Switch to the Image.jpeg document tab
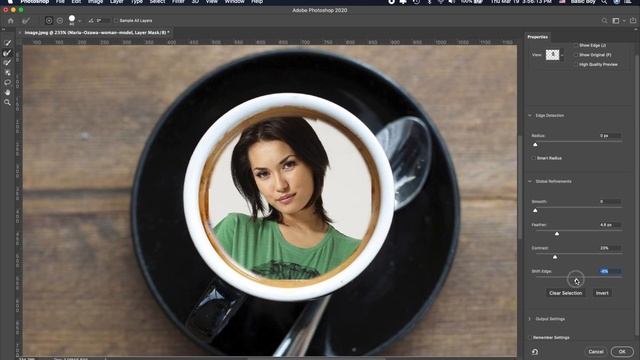Viewport: 640px width, 360px height. coord(97,32)
